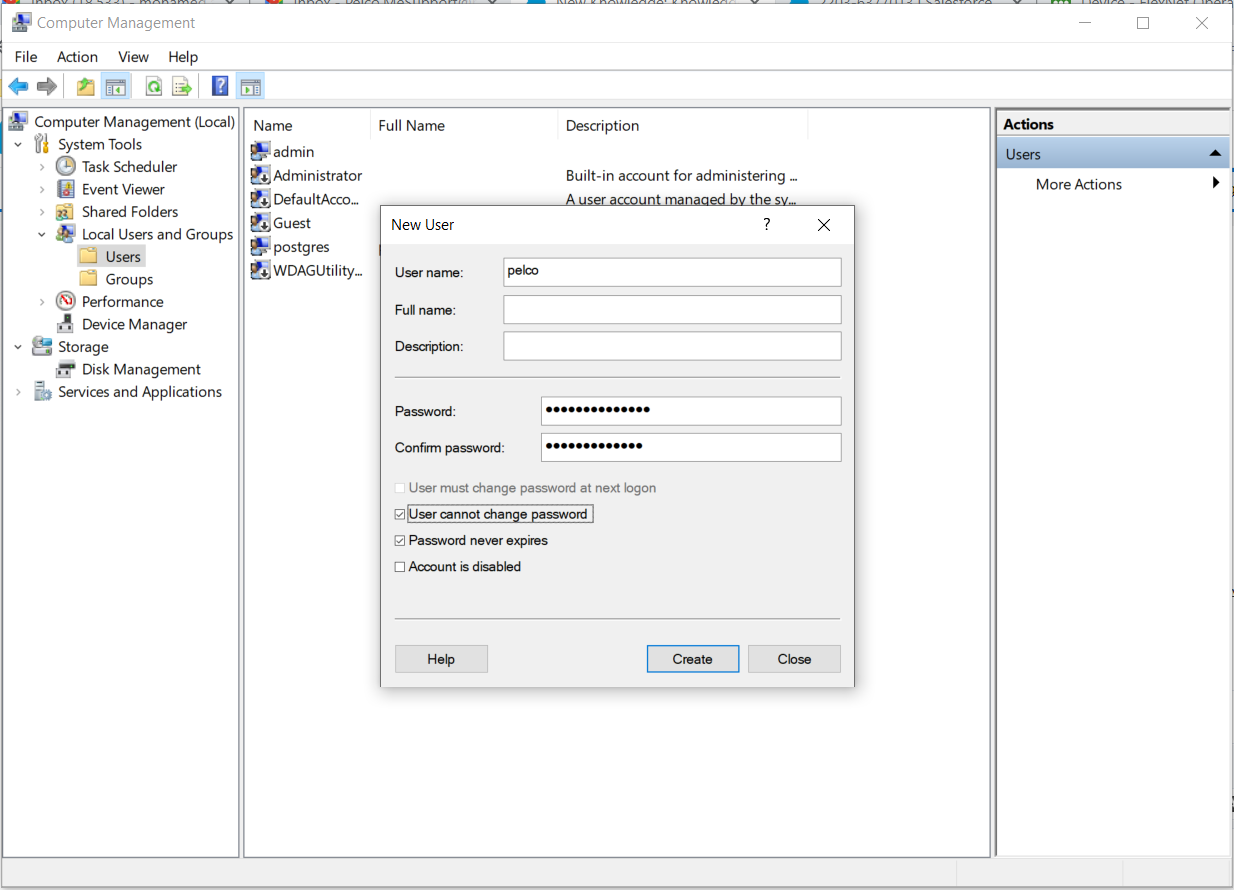Click the Refresh toolbar icon

[x=153, y=87]
